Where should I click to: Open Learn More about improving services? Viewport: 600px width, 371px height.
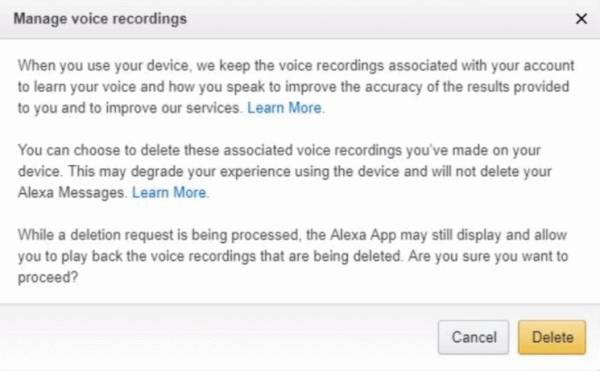284,108
